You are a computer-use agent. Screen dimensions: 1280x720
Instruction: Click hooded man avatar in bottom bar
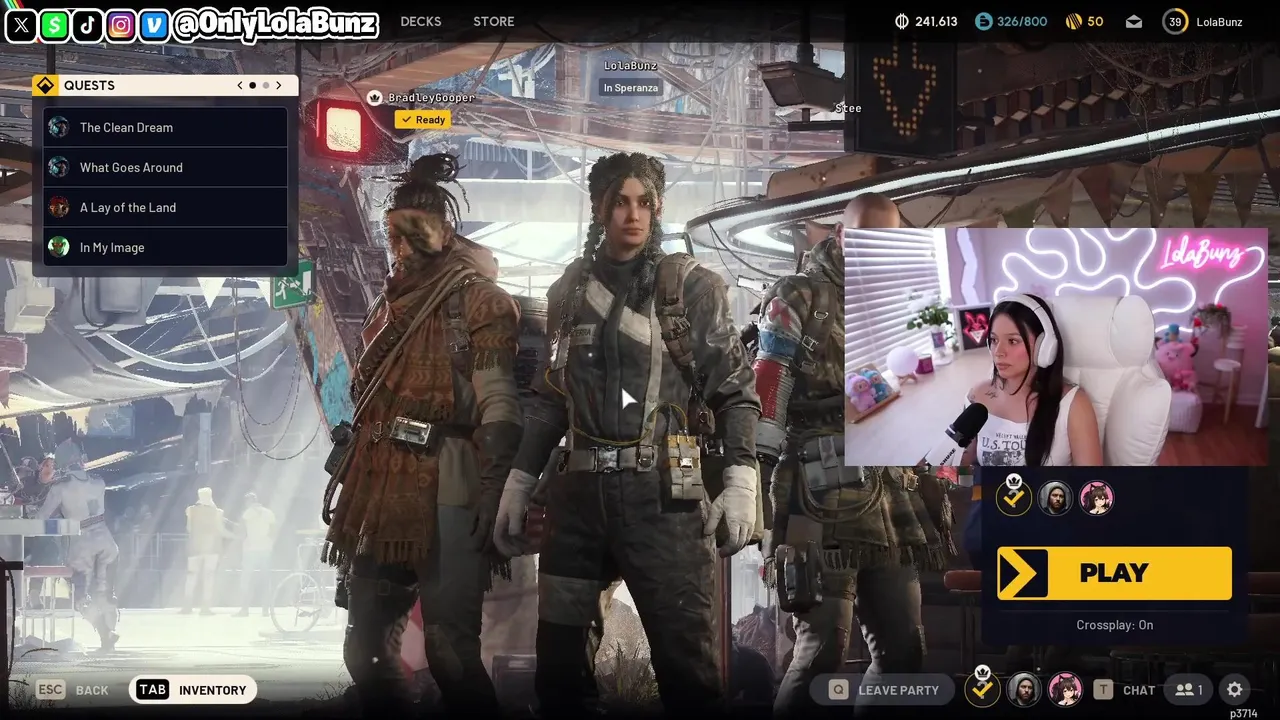click(1024, 689)
